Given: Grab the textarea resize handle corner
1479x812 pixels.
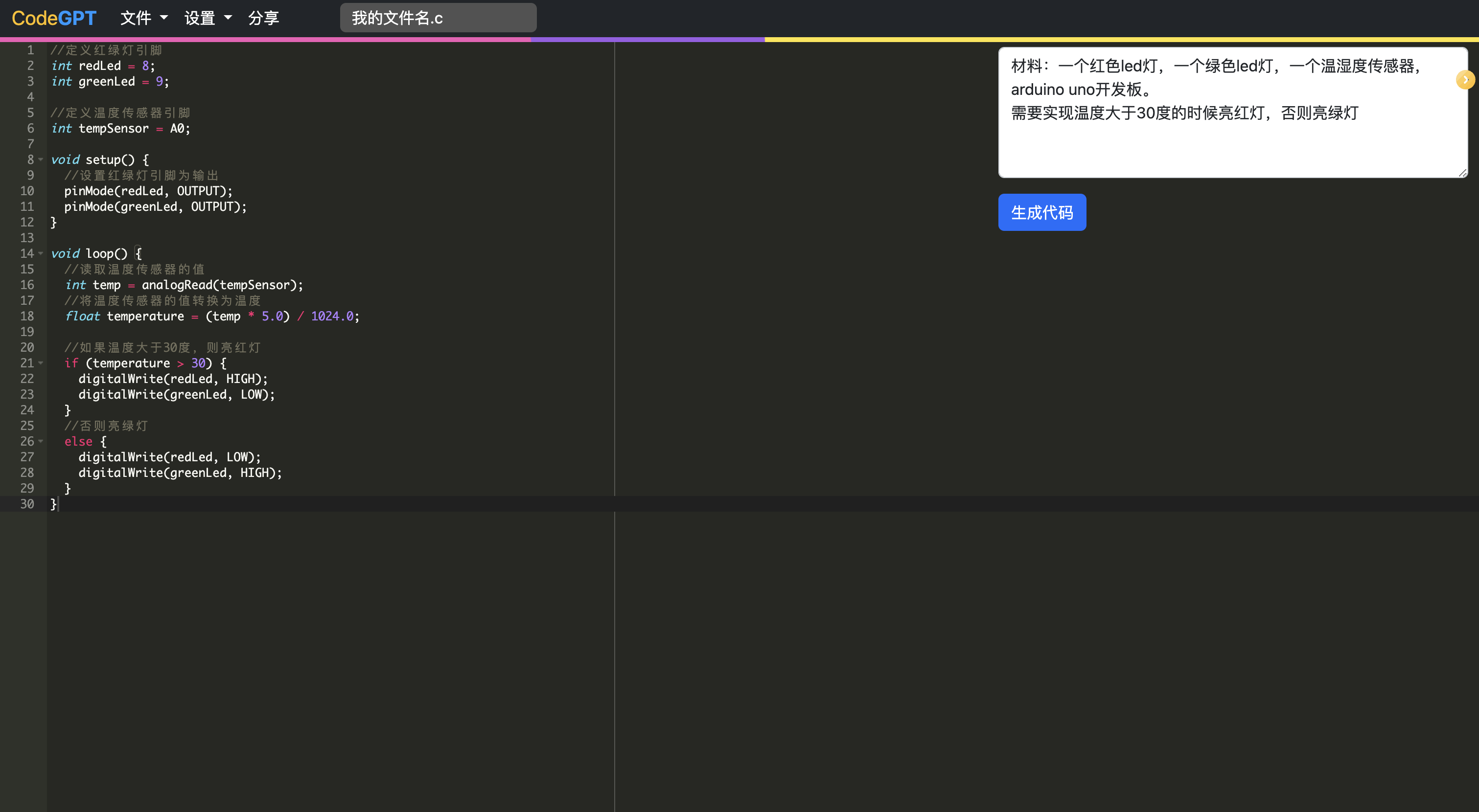Looking at the screenshot, I should click(1462, 173).
